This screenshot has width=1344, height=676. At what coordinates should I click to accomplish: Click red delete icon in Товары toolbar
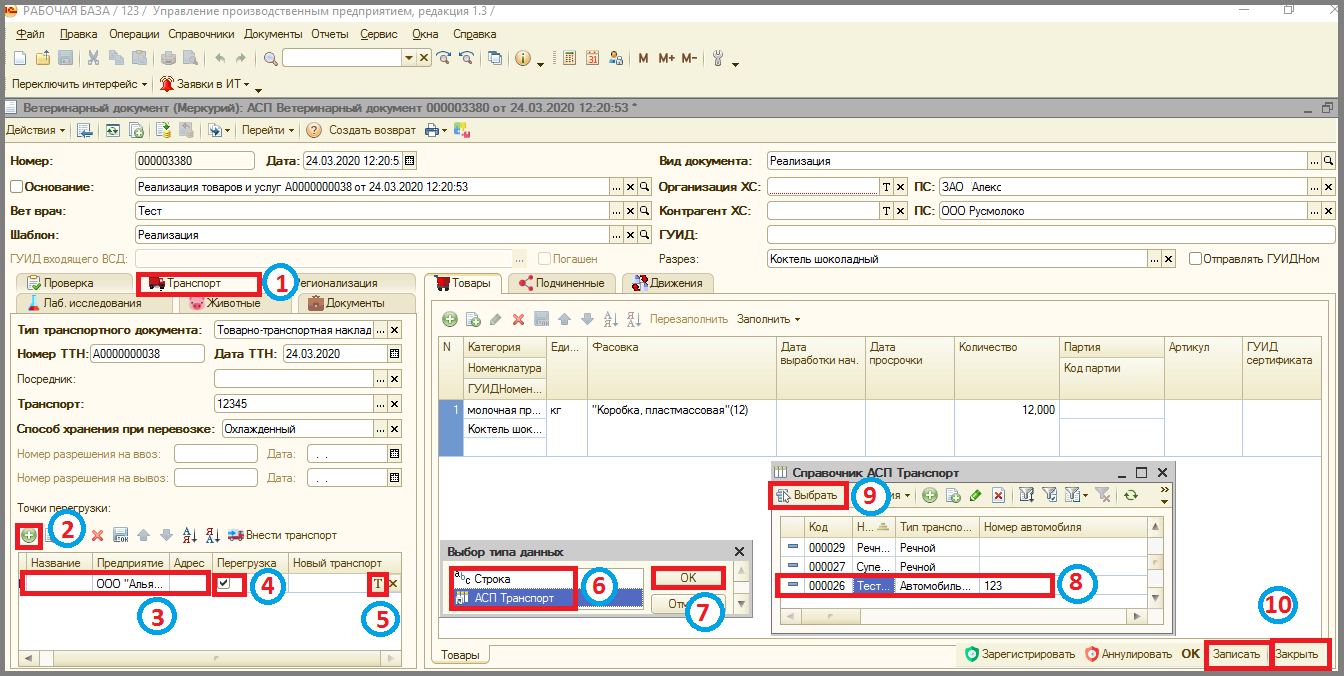point(518,319)
